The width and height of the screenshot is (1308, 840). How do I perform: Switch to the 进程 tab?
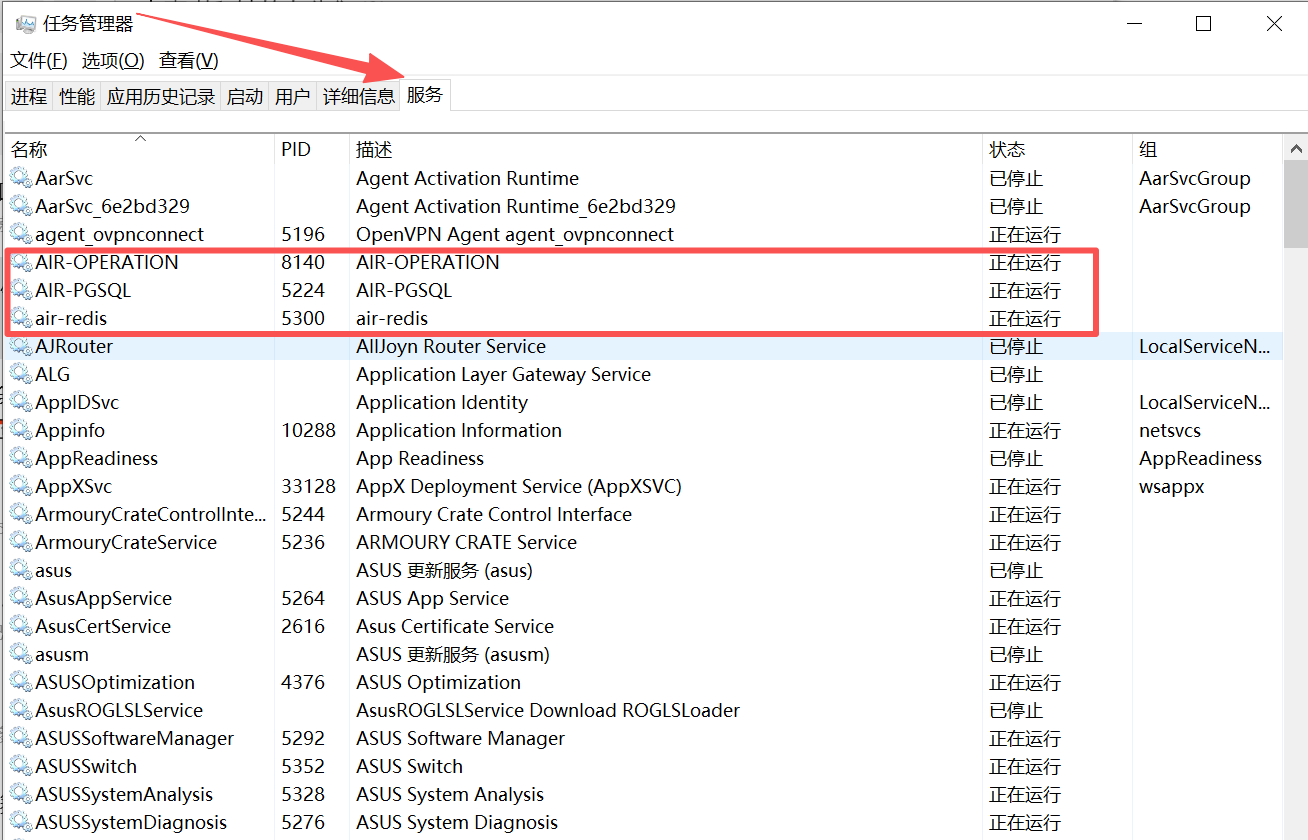click(29, 97)
